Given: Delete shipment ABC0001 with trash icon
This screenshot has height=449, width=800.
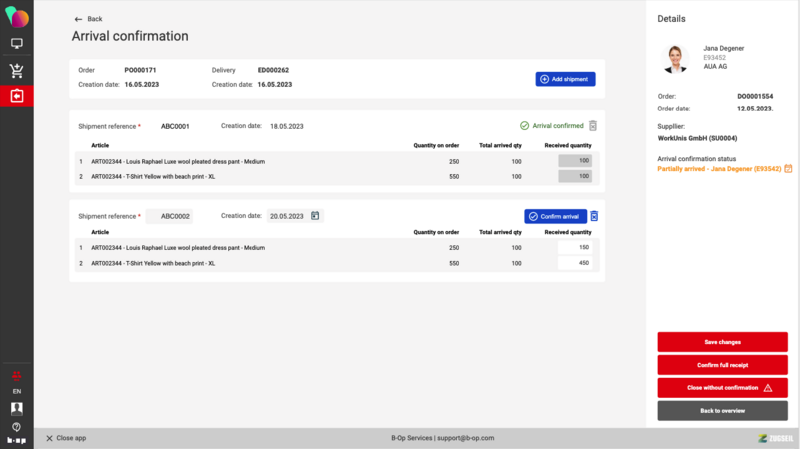Looking at the screenshot, I should 593,126.
